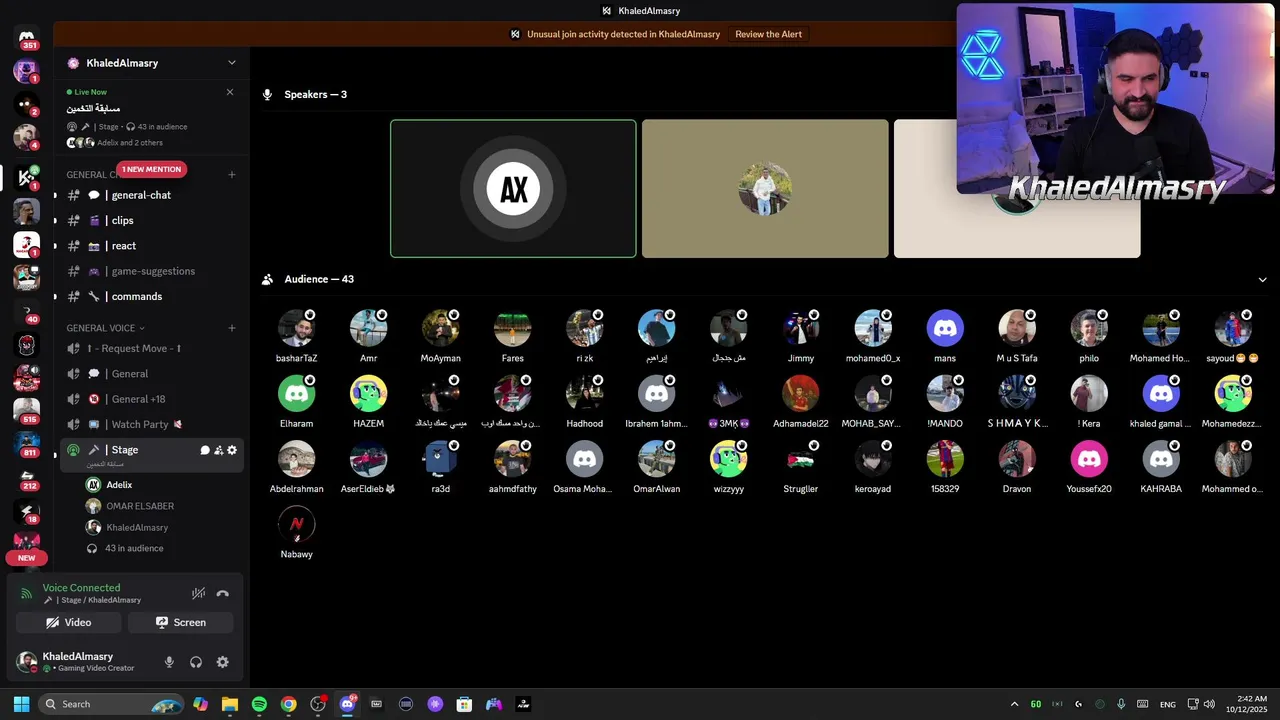Disconnect from voice using hang-up icon

coord(222,593)
